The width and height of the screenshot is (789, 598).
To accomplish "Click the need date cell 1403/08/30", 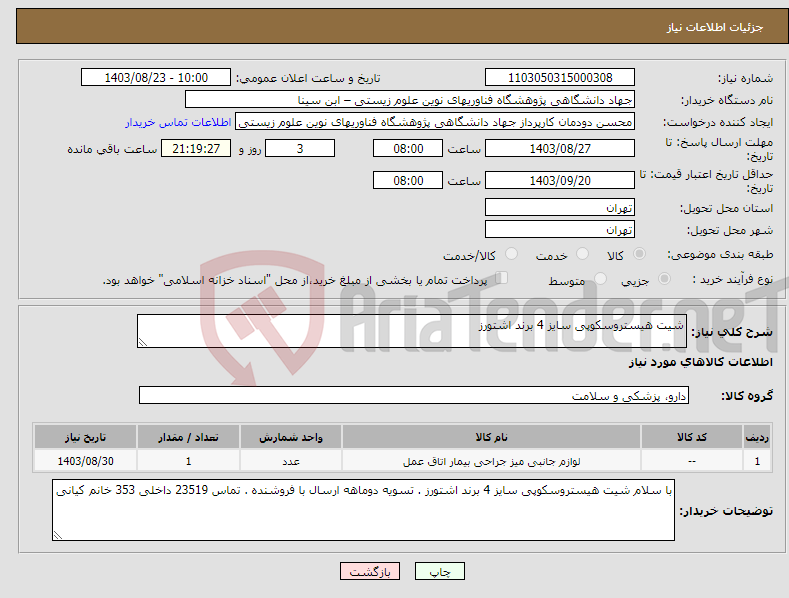I will [x=86, y=461].
